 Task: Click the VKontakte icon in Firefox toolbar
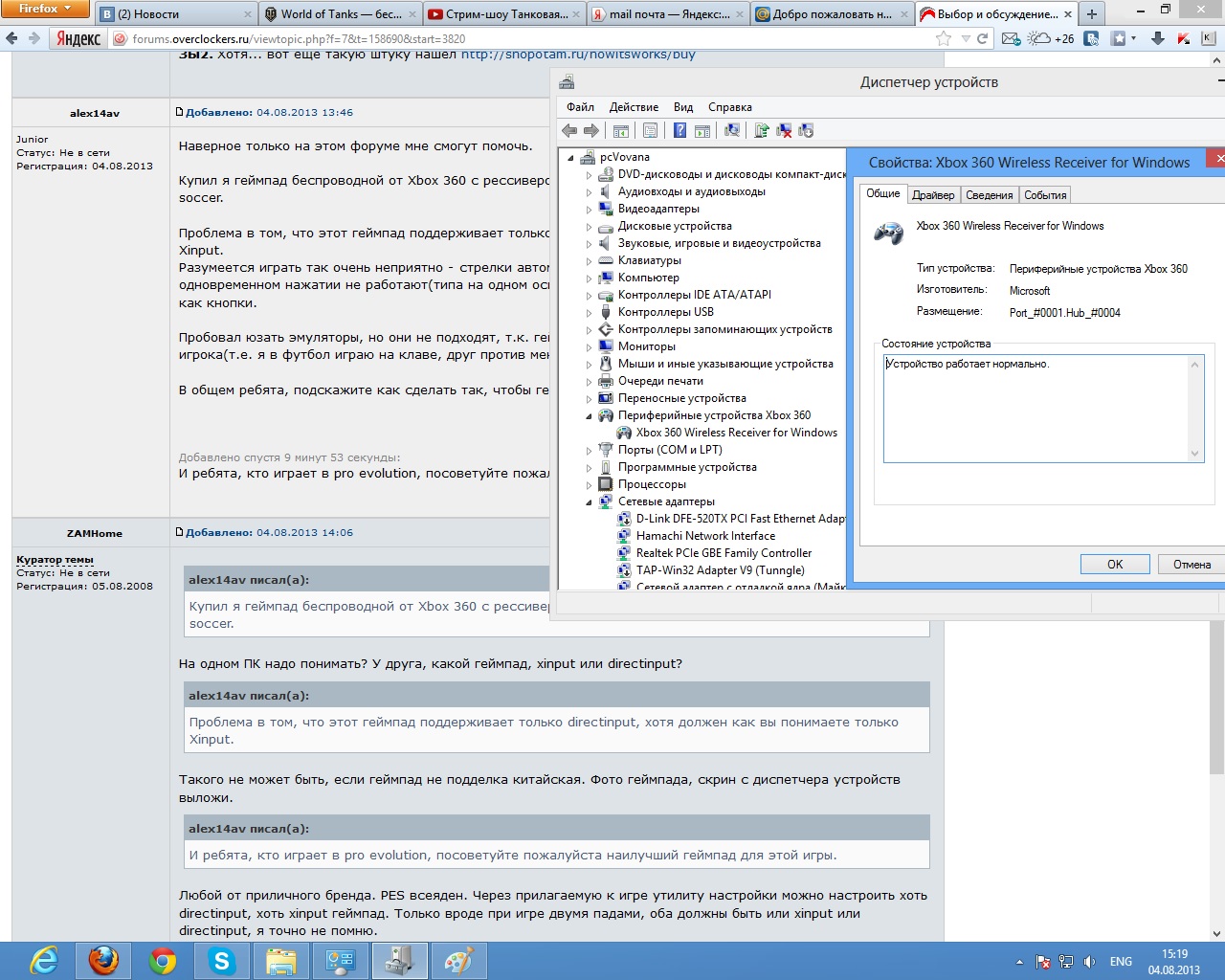pyautogui.click(x=1091, y=38)
